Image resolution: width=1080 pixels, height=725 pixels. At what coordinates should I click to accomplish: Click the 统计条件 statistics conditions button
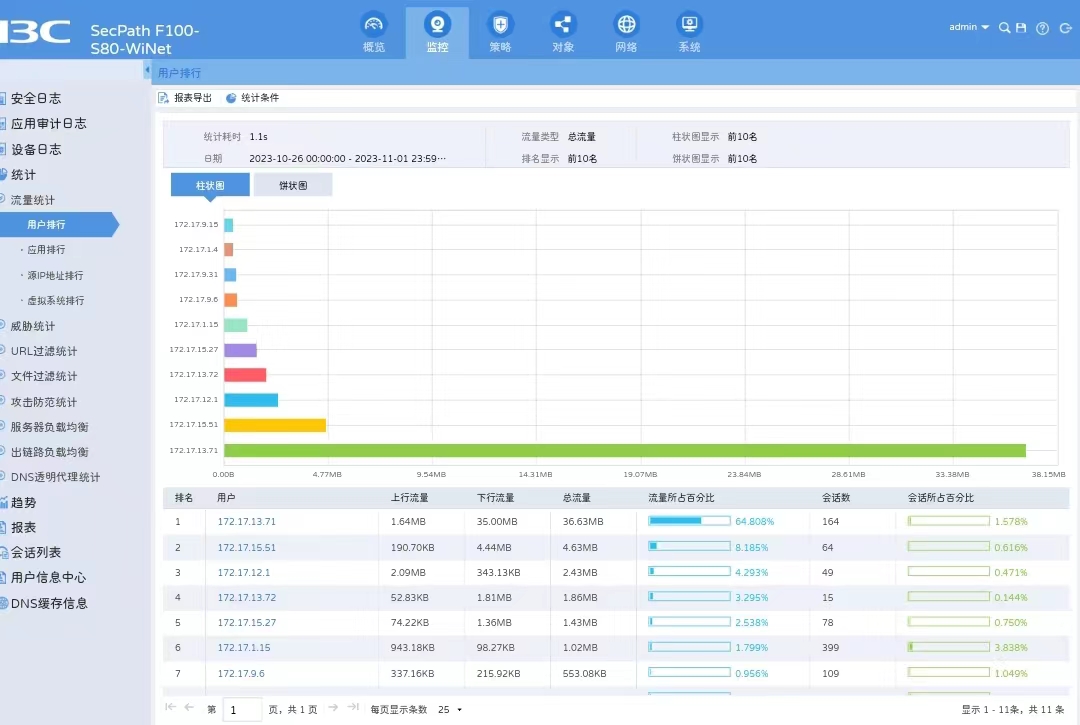click(253, 98)
